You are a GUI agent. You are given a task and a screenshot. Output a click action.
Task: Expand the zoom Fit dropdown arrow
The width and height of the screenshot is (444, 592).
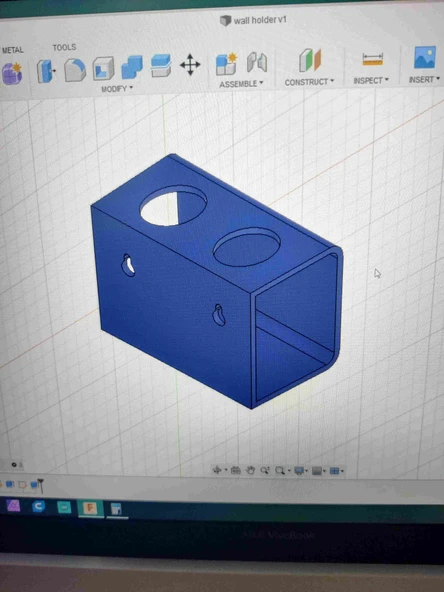pos(289,471)
